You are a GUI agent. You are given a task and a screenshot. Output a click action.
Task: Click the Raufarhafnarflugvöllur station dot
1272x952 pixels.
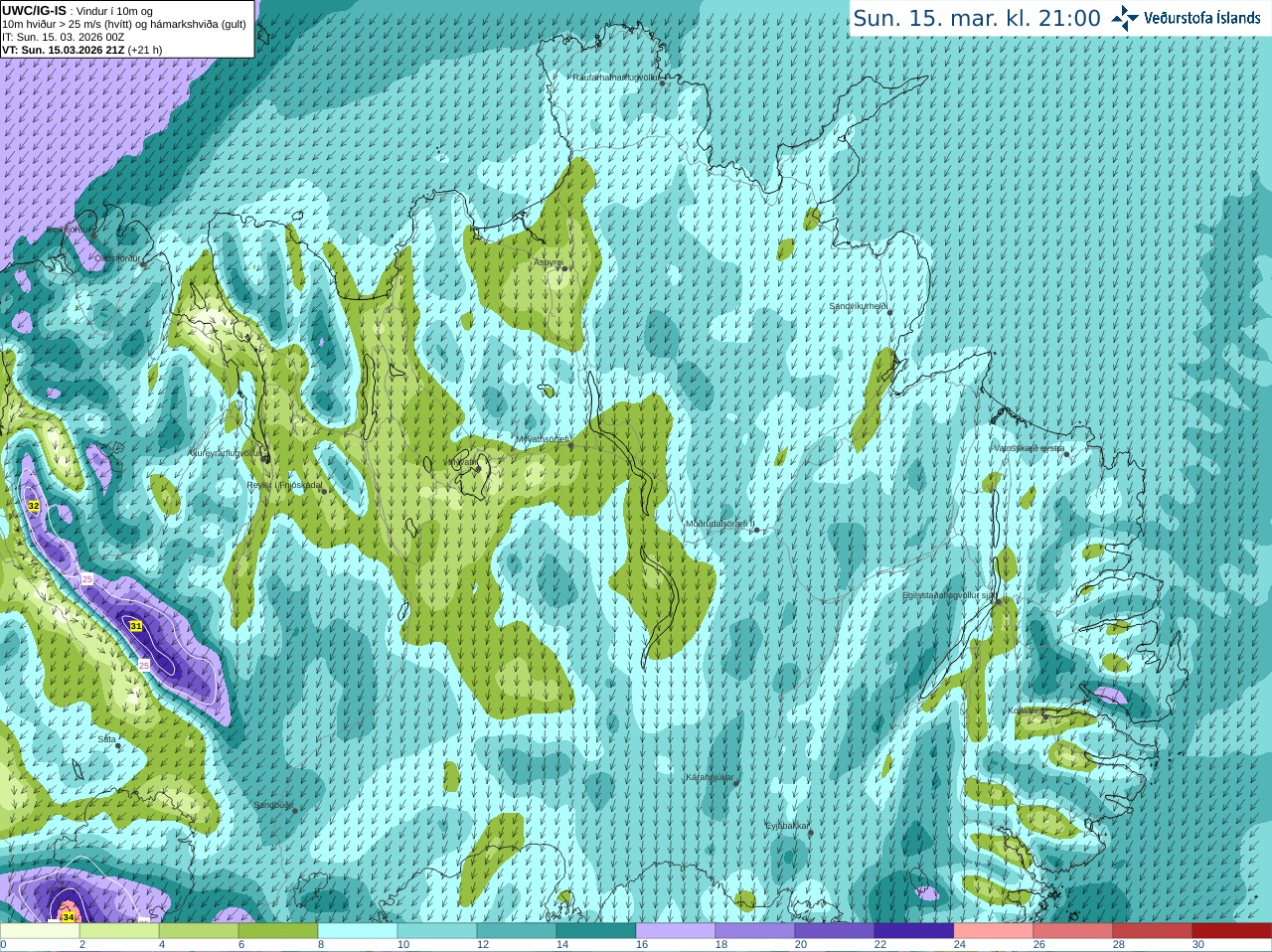click(663, 82)
